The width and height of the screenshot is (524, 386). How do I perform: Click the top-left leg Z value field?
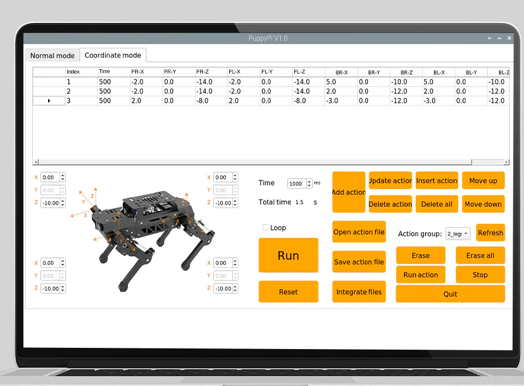point(50,203)
